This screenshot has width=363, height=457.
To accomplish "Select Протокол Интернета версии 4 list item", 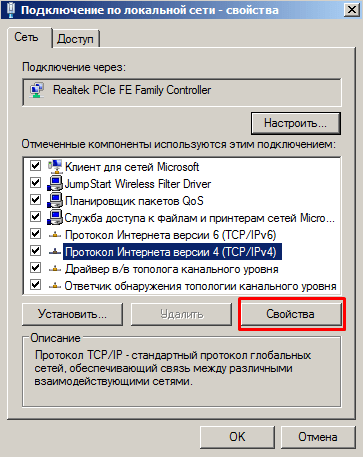I will (x=172, y=252).
